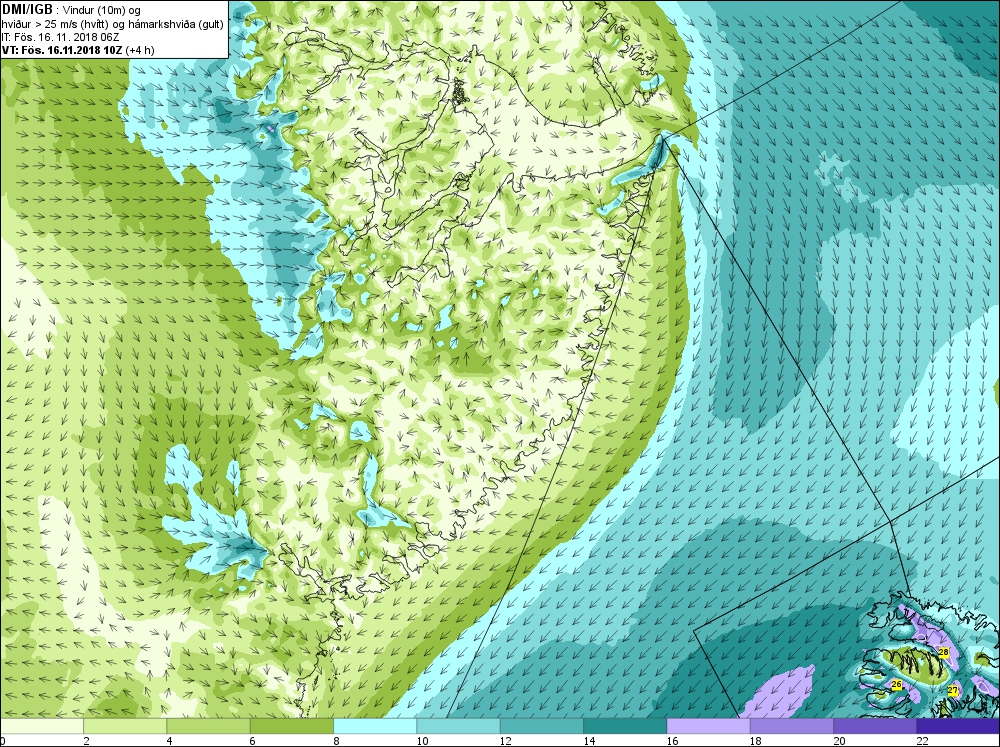Select the 4–6 m/s green swatch

point(208,726)
